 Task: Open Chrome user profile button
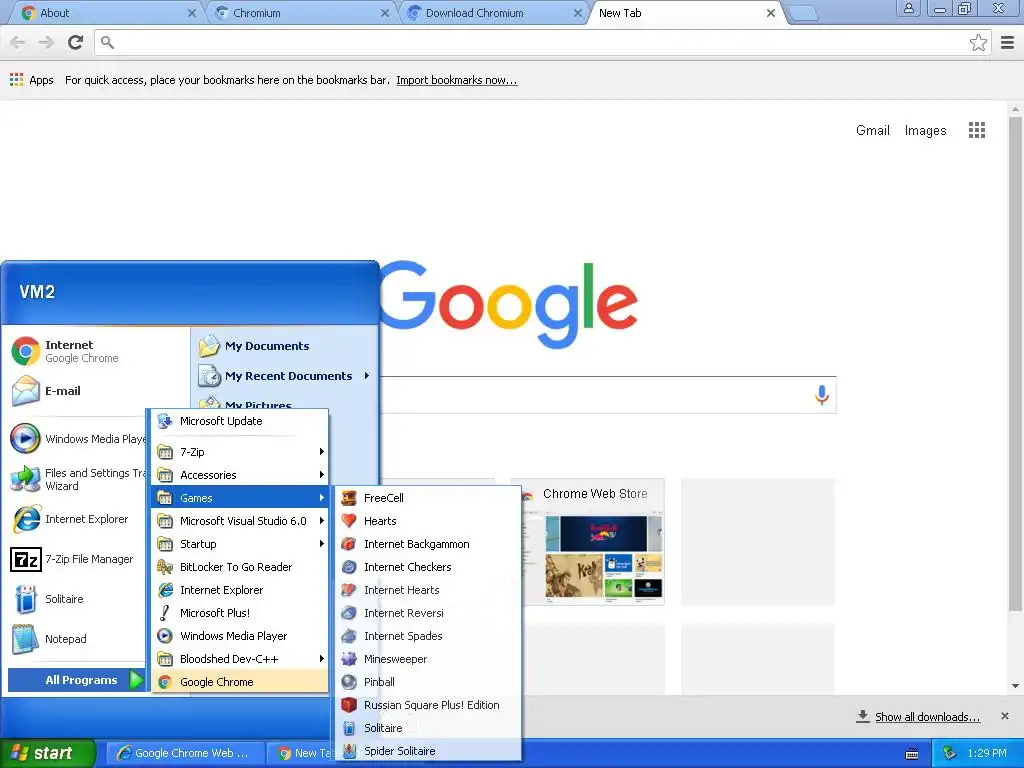908,8
